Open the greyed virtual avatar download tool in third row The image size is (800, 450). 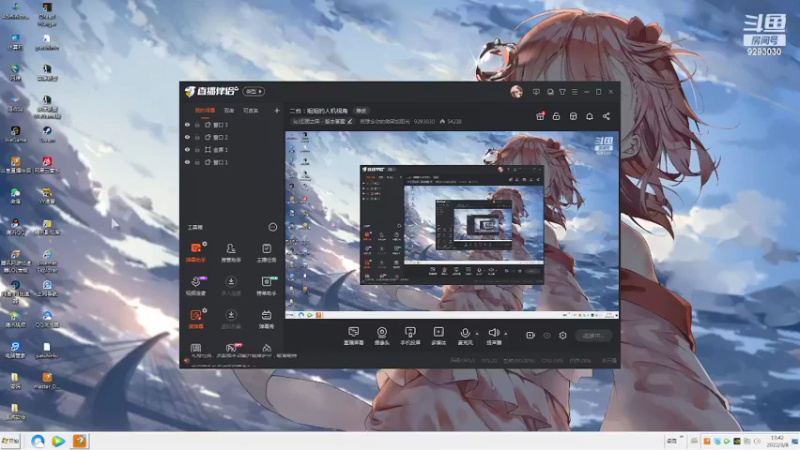pyautogui.click(x=231, y=318)
